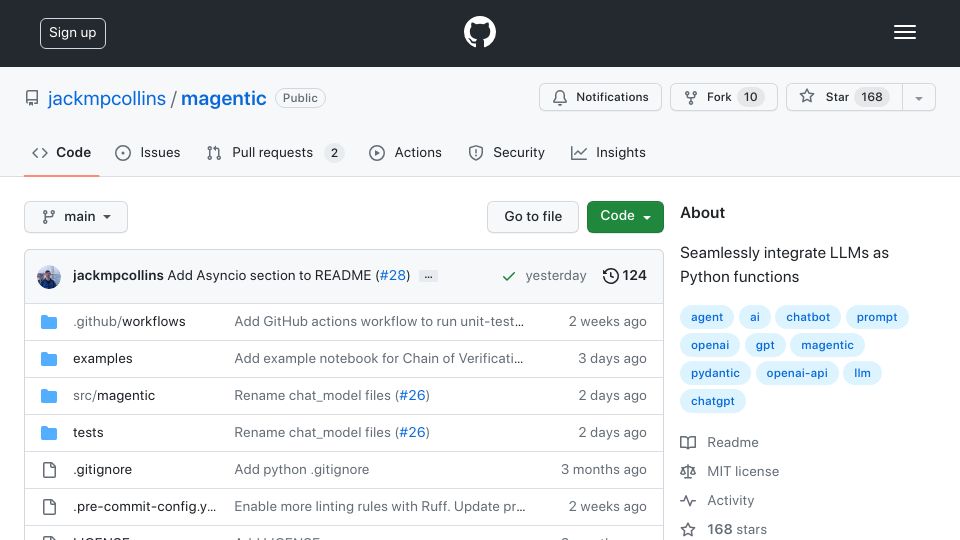The width and height of the screenshot is (960, 540).
Task: Open the .github/workflows folder
Action: tap(129, 321)
